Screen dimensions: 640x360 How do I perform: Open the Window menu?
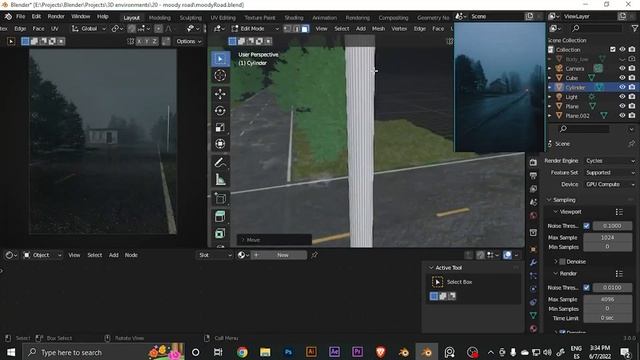(x=80, y=17)
